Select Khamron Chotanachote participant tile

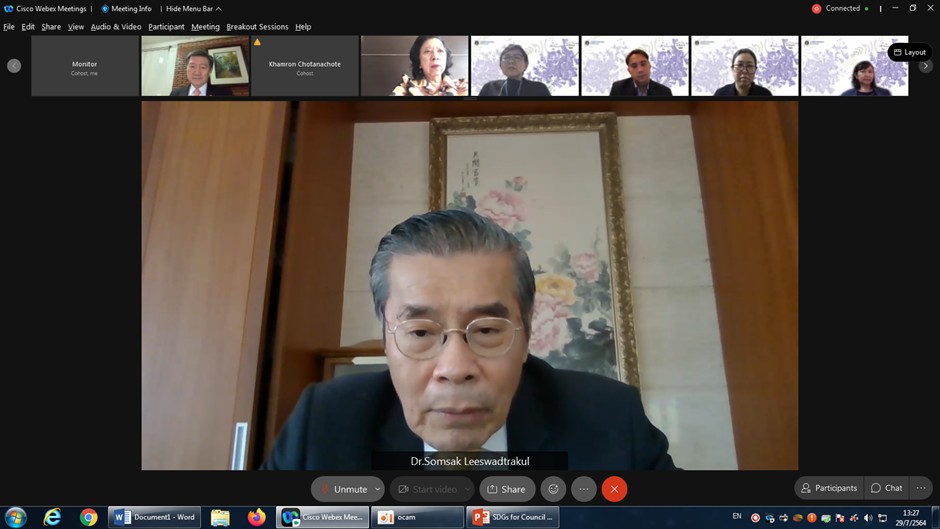(304, 66)
